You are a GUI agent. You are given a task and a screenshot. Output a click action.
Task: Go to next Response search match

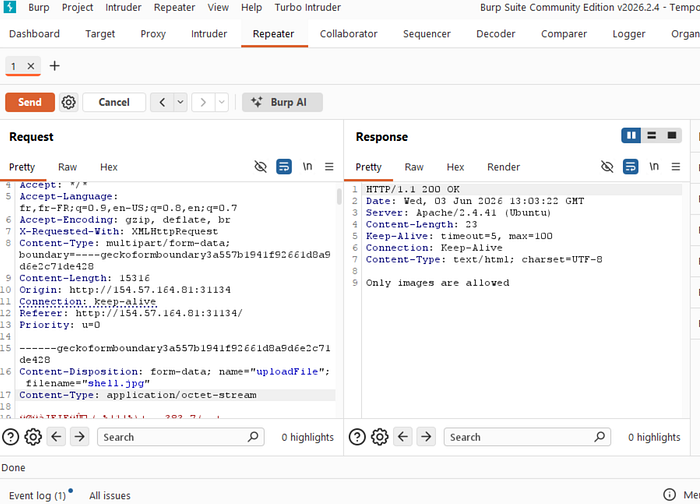(426, 437)
